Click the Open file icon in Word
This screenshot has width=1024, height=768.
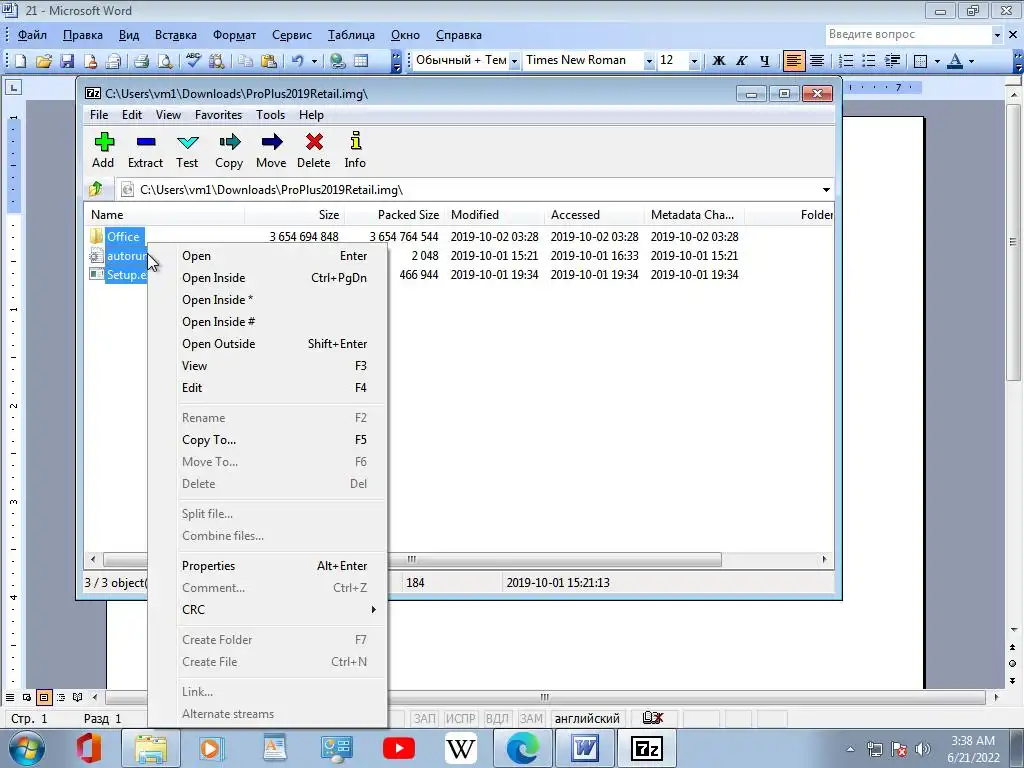pyautogui.click(x=43, y=61)
